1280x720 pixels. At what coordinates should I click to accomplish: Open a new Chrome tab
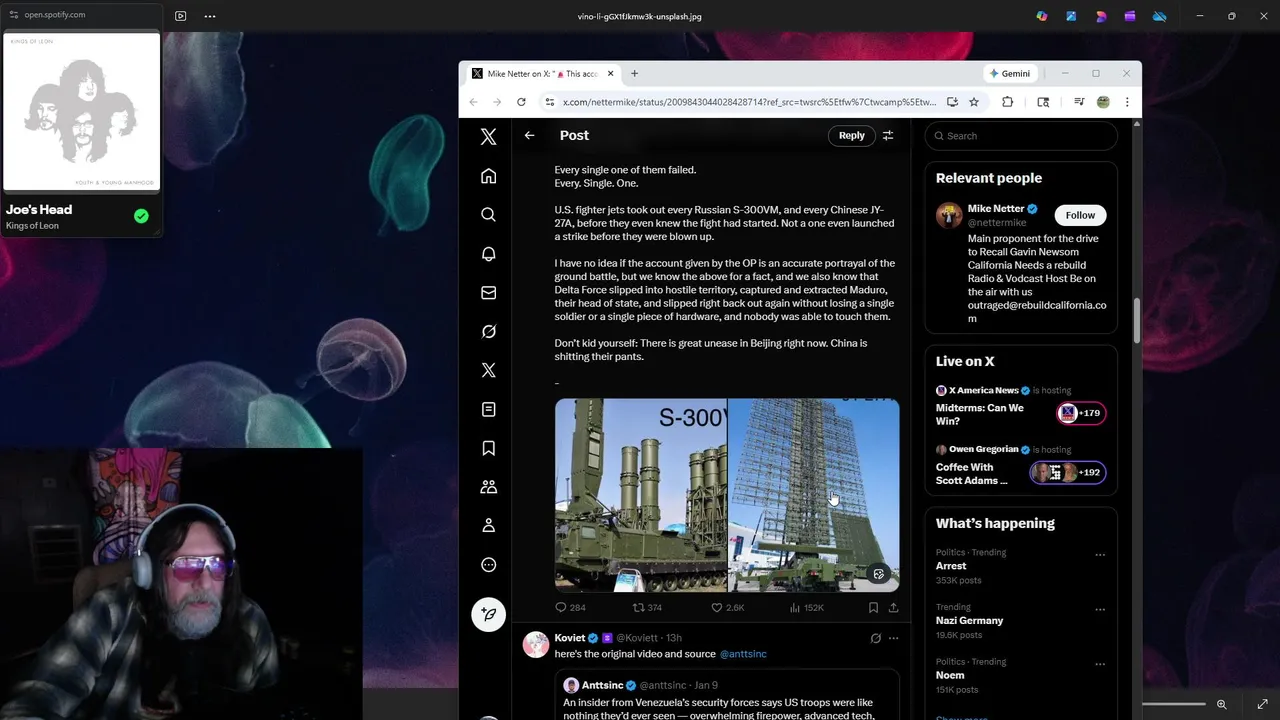pyautogui.click(x=634, y=73)
